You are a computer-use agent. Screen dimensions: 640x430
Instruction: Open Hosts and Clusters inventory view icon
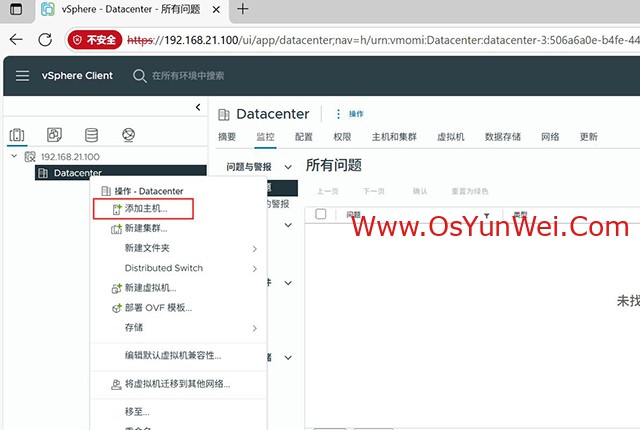17,135
